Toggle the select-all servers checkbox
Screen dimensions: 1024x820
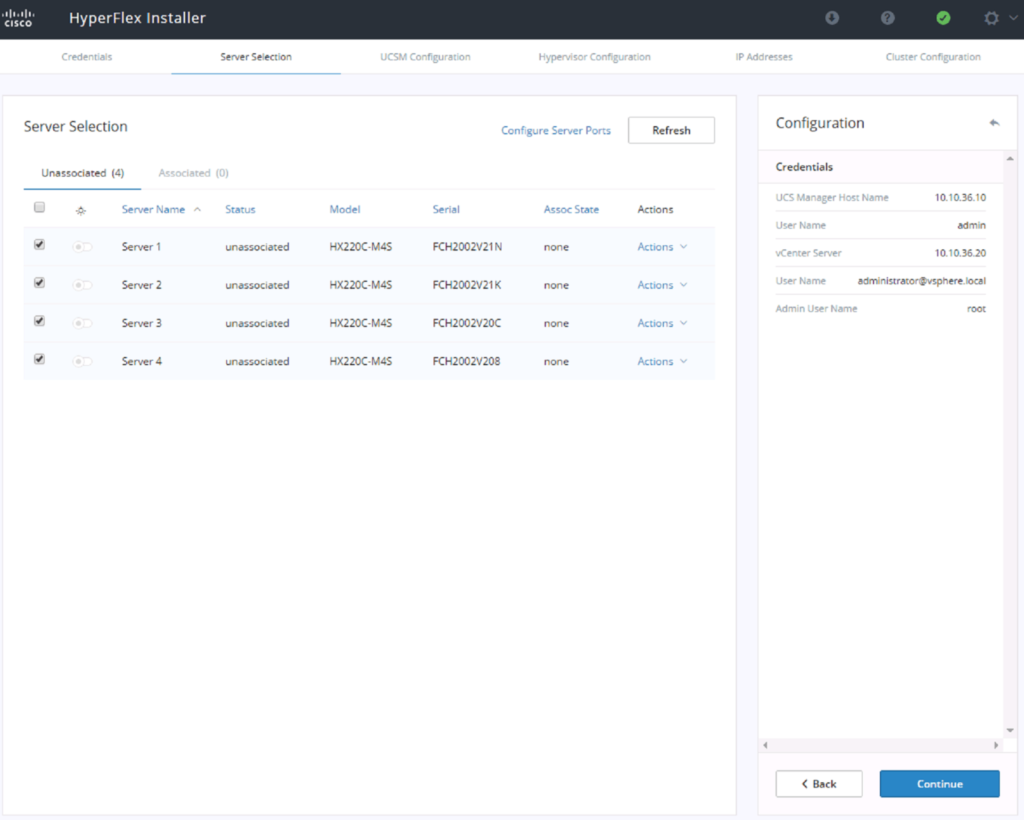pos(39,208)
